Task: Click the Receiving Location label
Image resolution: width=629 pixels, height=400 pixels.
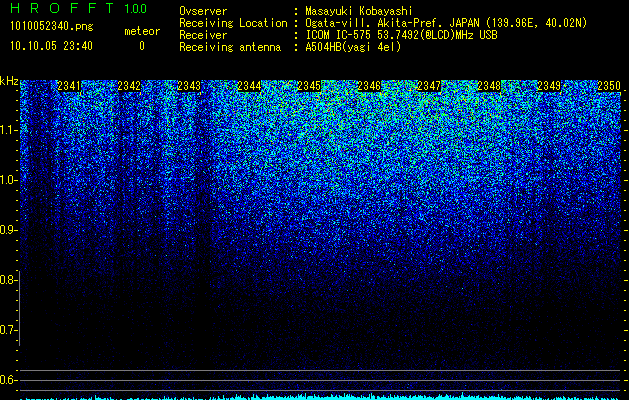Action: (233, 23)
